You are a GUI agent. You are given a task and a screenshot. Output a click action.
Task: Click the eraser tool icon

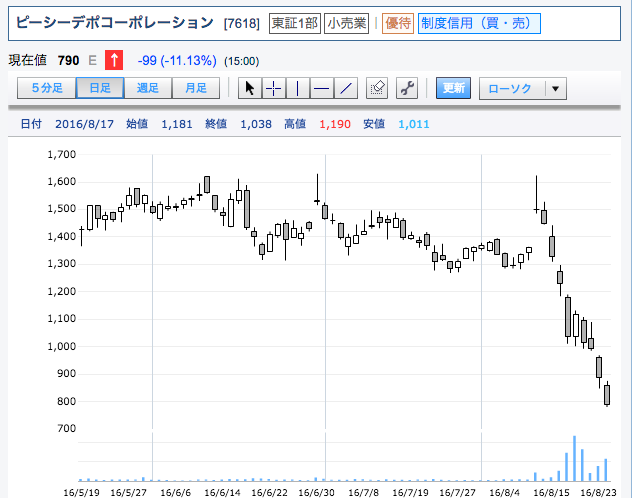(377, 88)
